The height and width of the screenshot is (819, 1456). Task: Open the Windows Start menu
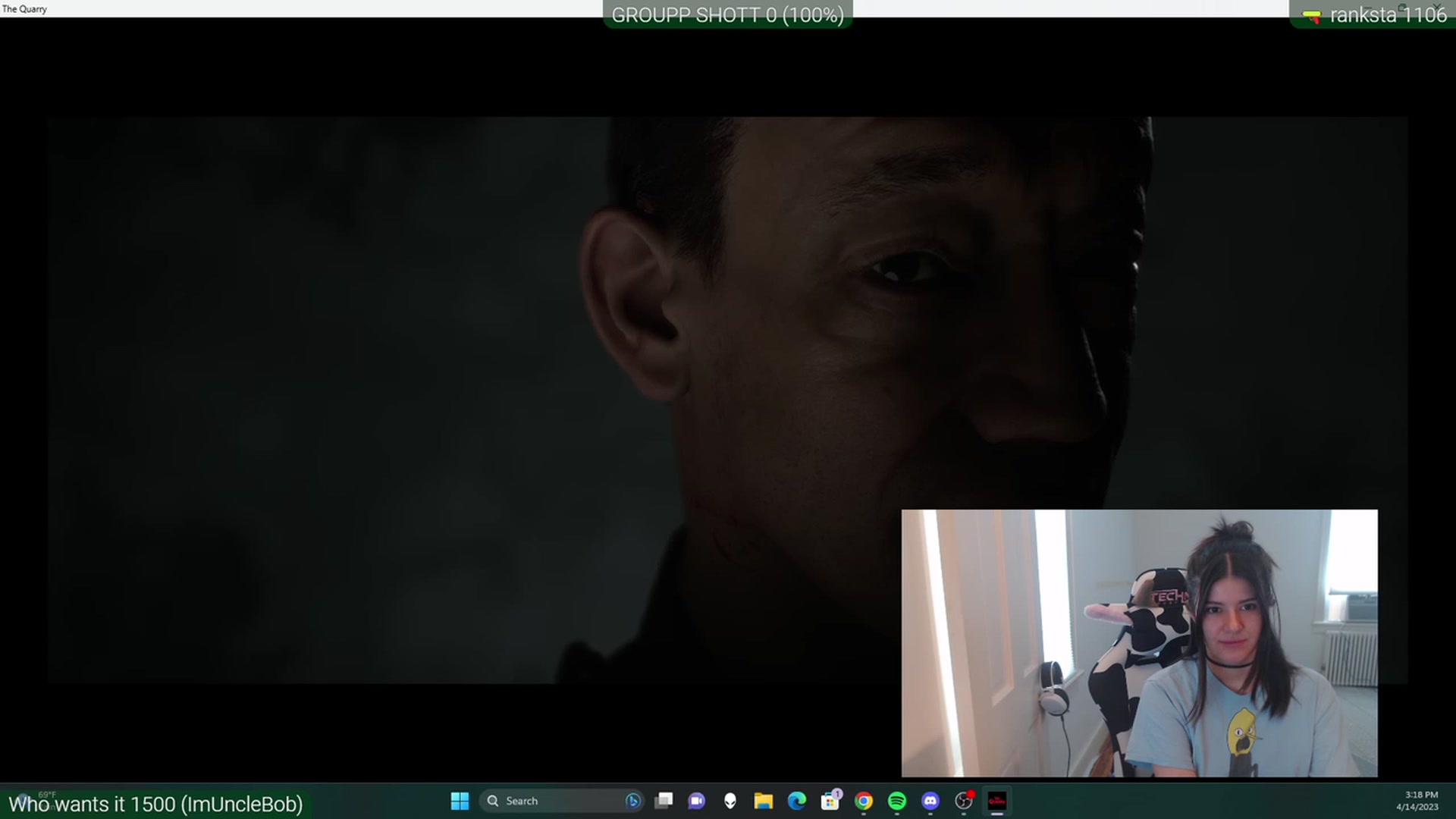[460, 801]
